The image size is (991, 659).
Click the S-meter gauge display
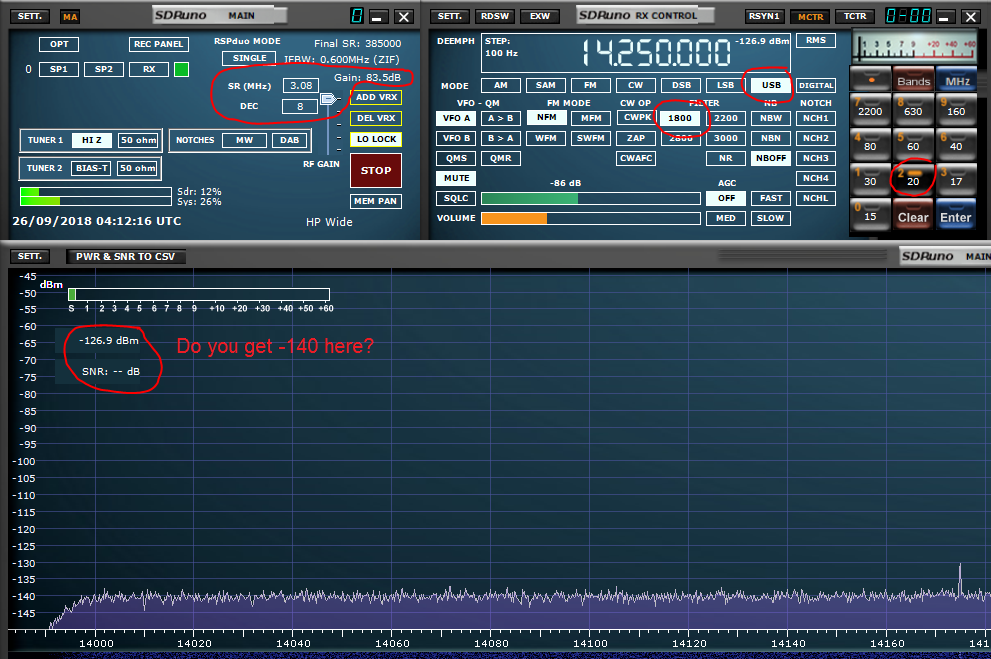pos(915,48)
